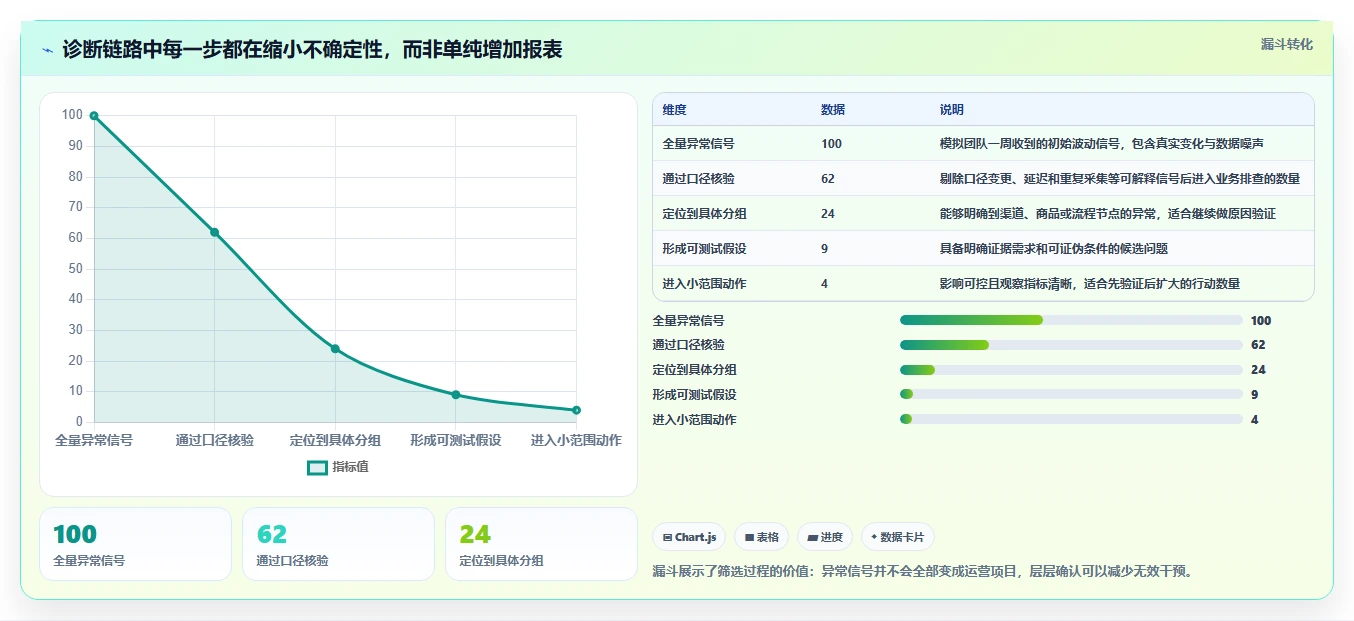Screen dimensions: 1354x621
Task: Click x-axis label 进入小范围动作
Action: (x=576, y=440)
